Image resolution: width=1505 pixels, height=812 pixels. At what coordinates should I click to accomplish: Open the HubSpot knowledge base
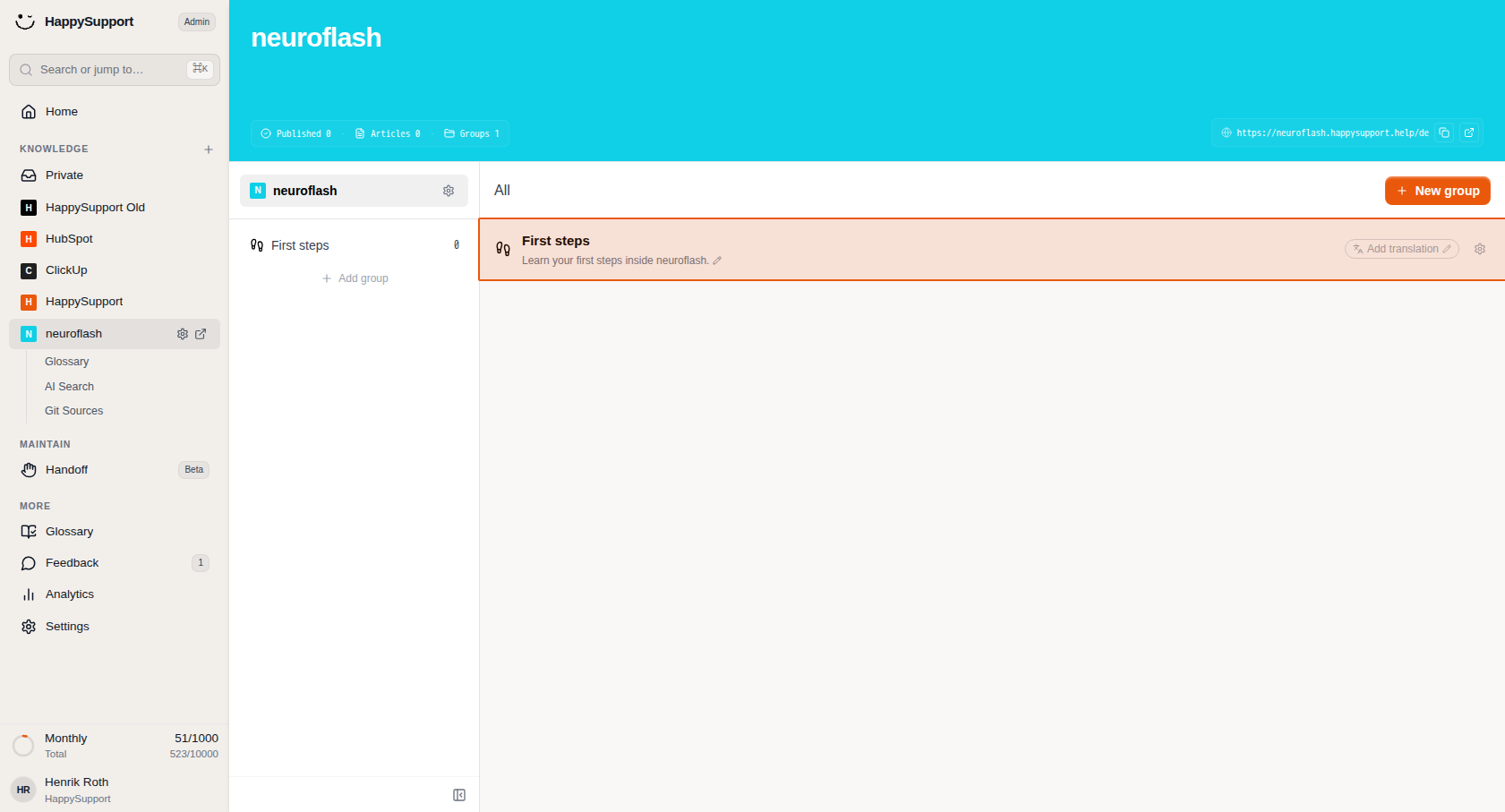click(115, 239)
